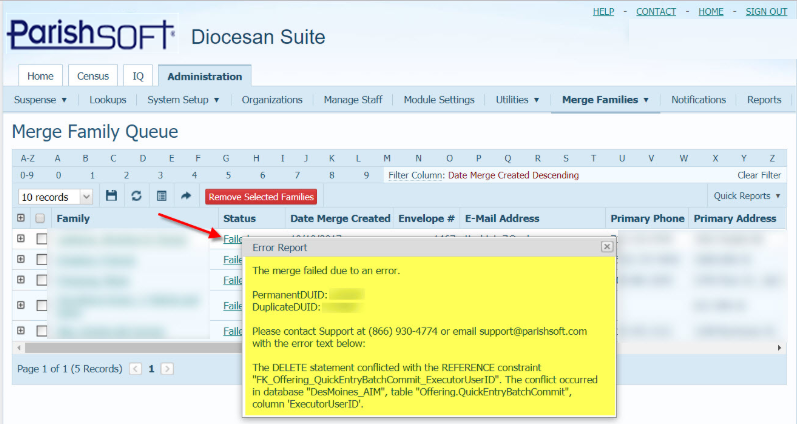Click the scrollbar left arrow
797x424 pixels.
[19, 348]
